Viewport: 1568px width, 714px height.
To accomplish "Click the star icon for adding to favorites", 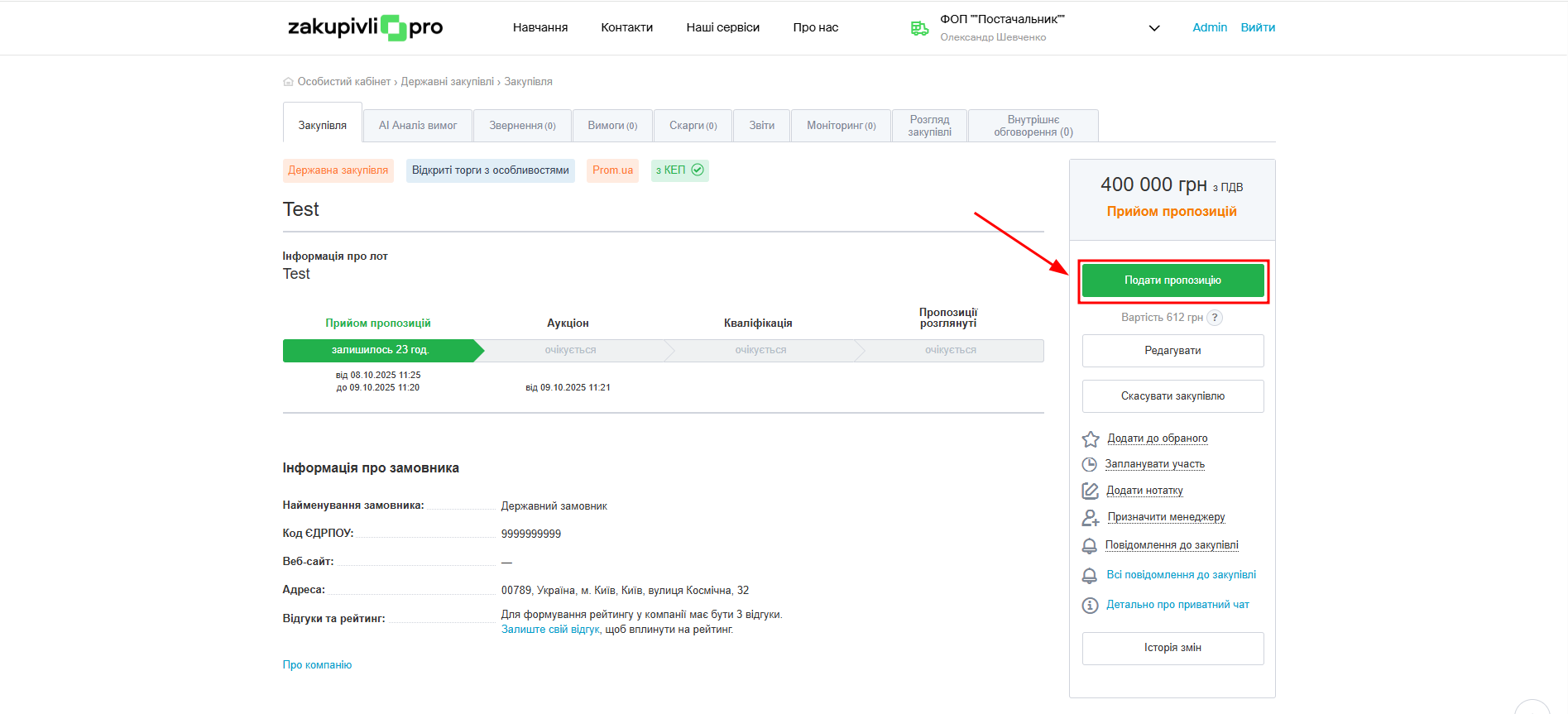I will 1091,438.
